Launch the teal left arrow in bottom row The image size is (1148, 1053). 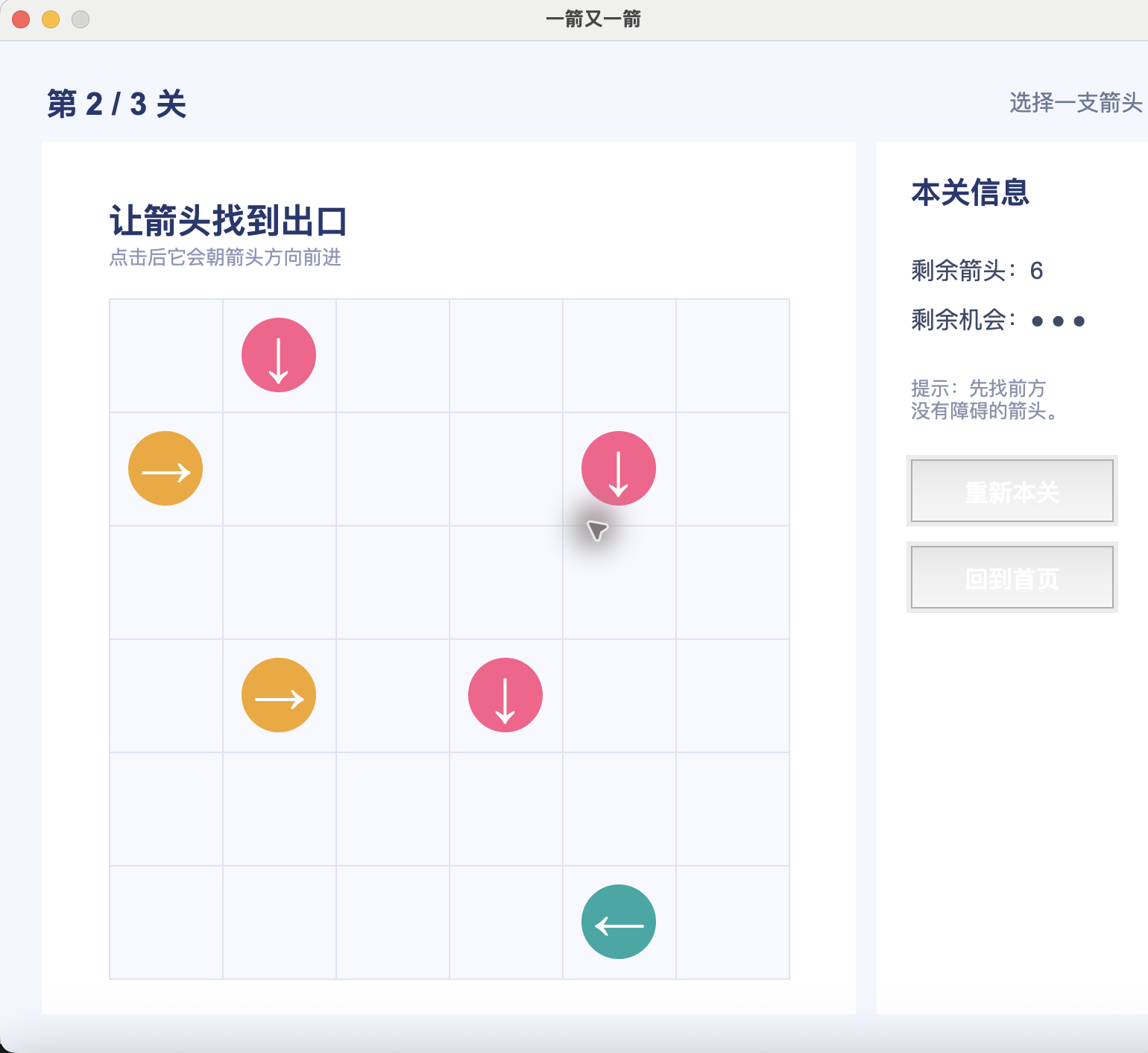point(619,922)
